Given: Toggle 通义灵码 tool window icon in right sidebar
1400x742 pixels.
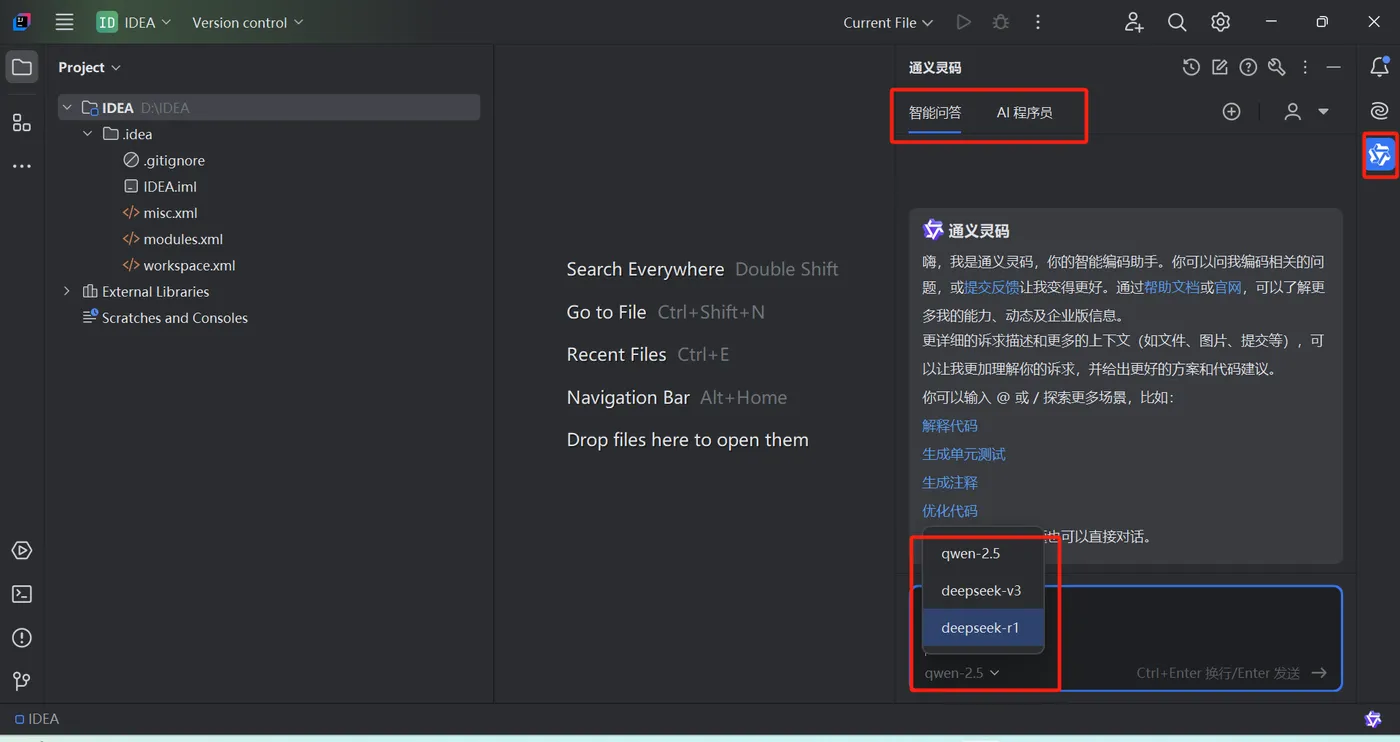Looking at the screenshot, I should pyautogui.click(x=1380, y=154).
